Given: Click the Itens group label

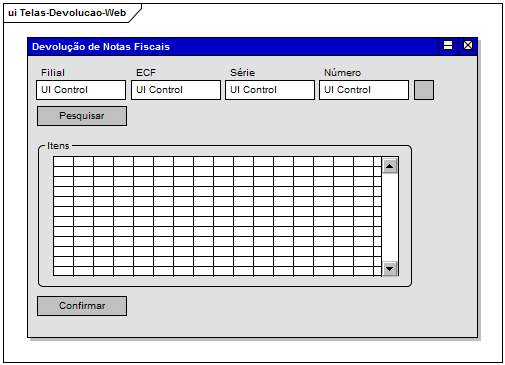Looking at the screenshot, I should [x=58, y=146].
